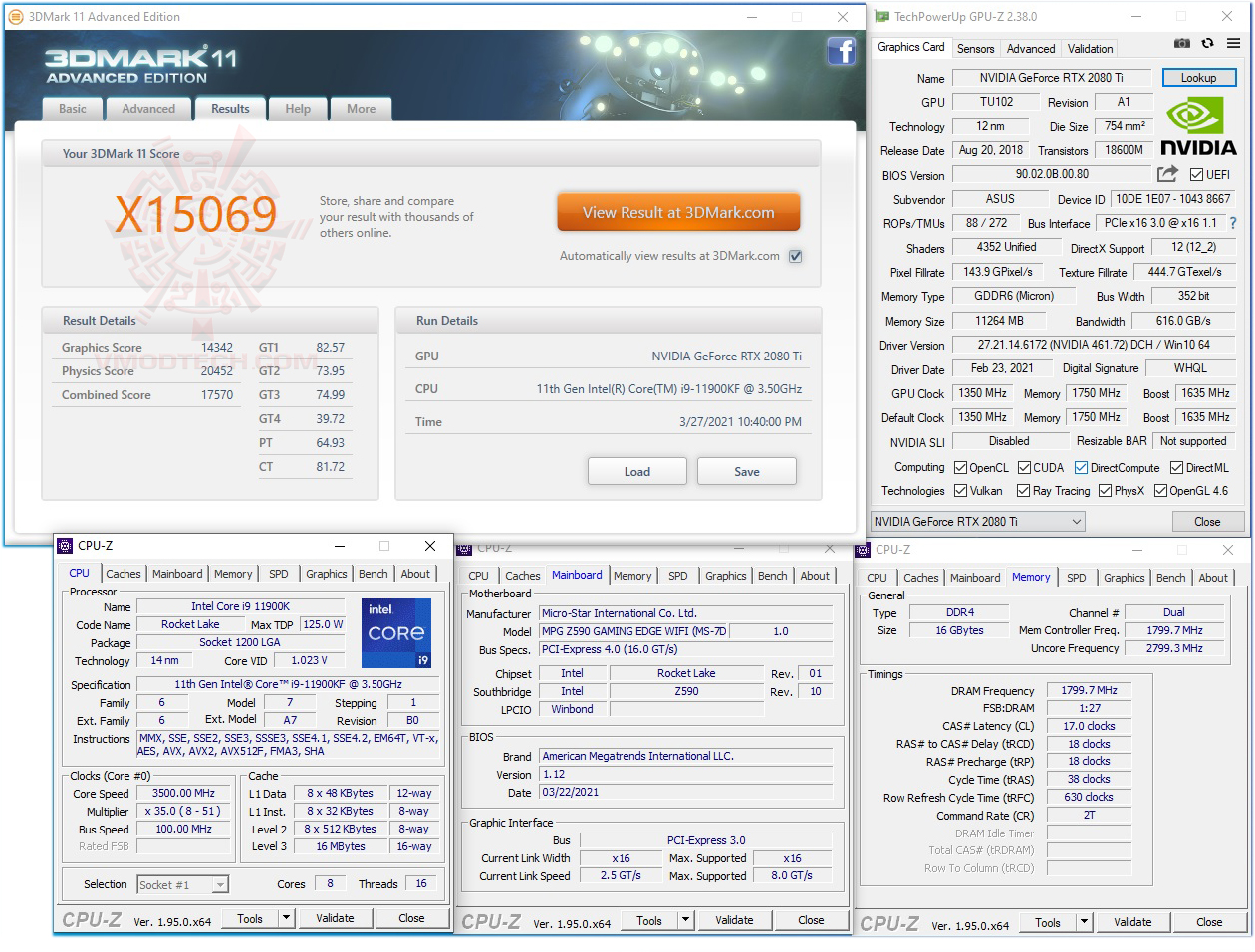
Task: Open the GPU-Z hamburger menu
Action: [x=1233, y=43]
